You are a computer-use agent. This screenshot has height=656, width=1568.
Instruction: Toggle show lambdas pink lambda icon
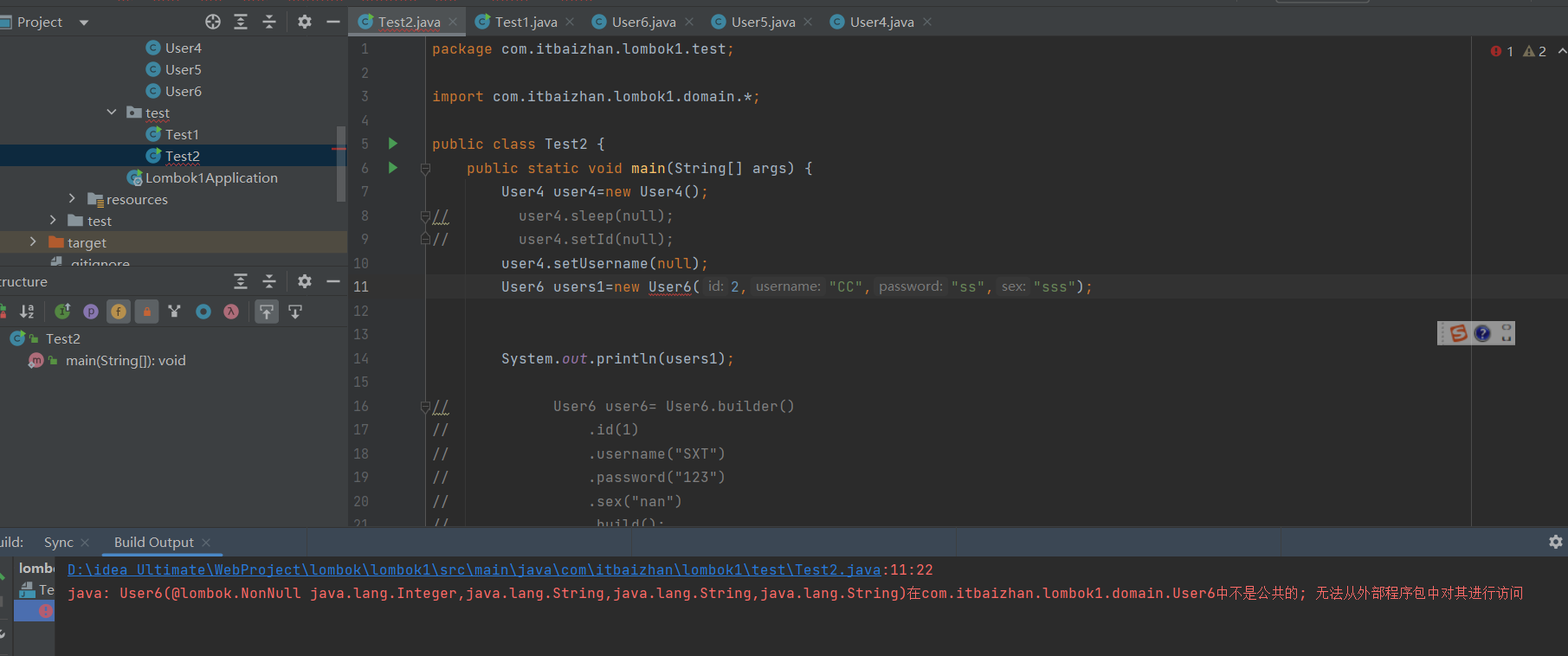pos(231,312)
